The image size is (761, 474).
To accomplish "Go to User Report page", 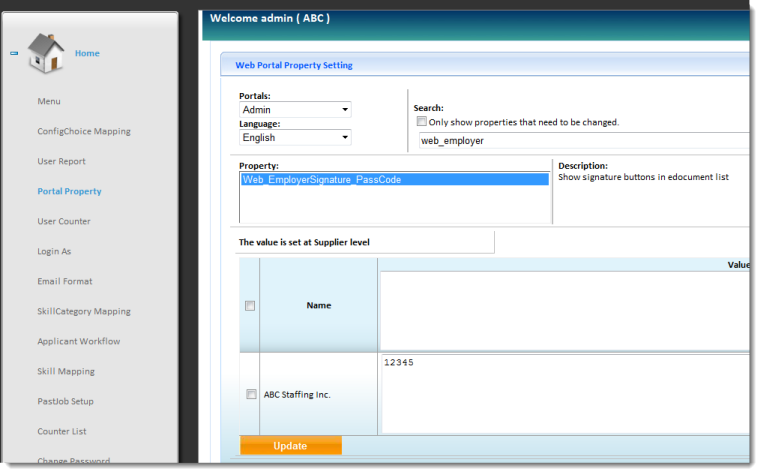I will pos(61,161).
